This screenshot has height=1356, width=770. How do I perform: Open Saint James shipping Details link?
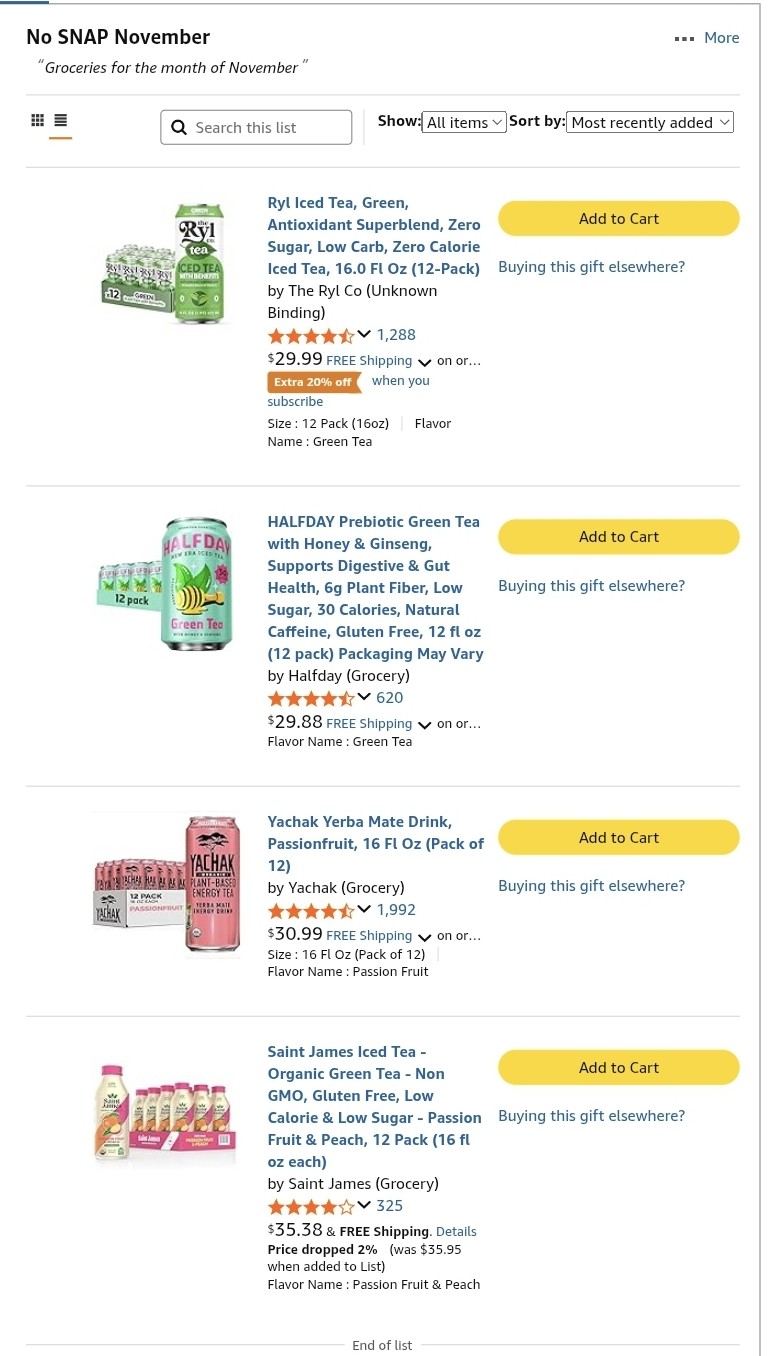(456, 1231)
